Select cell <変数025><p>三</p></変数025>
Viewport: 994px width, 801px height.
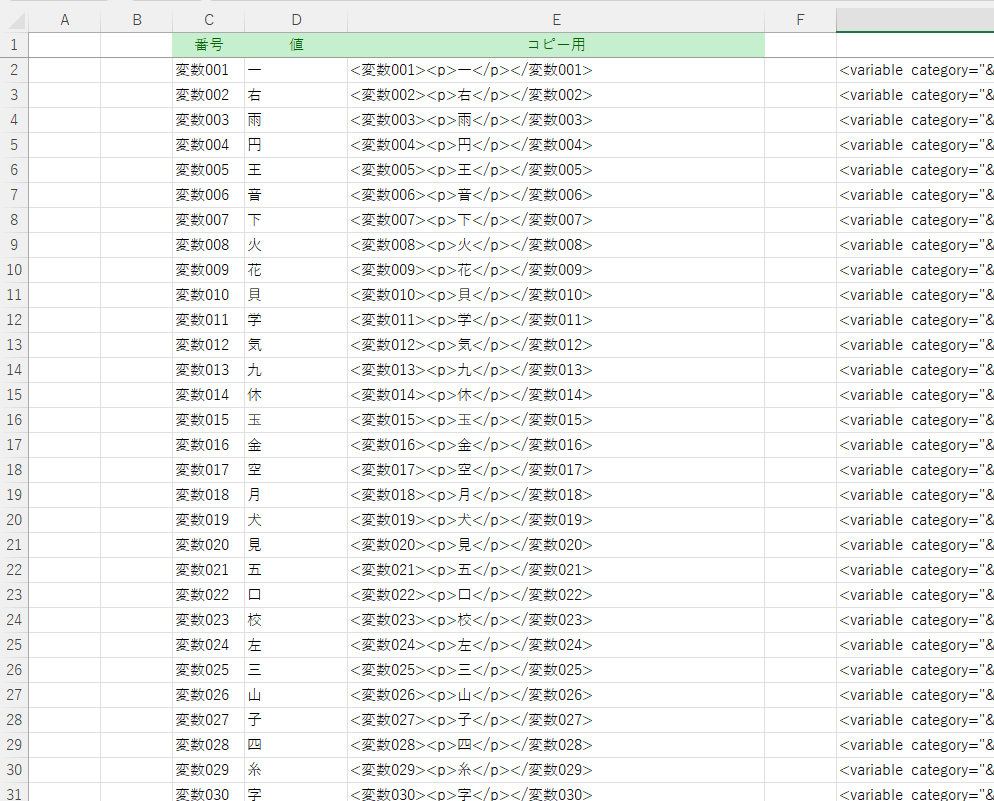(x=556, y=670)
